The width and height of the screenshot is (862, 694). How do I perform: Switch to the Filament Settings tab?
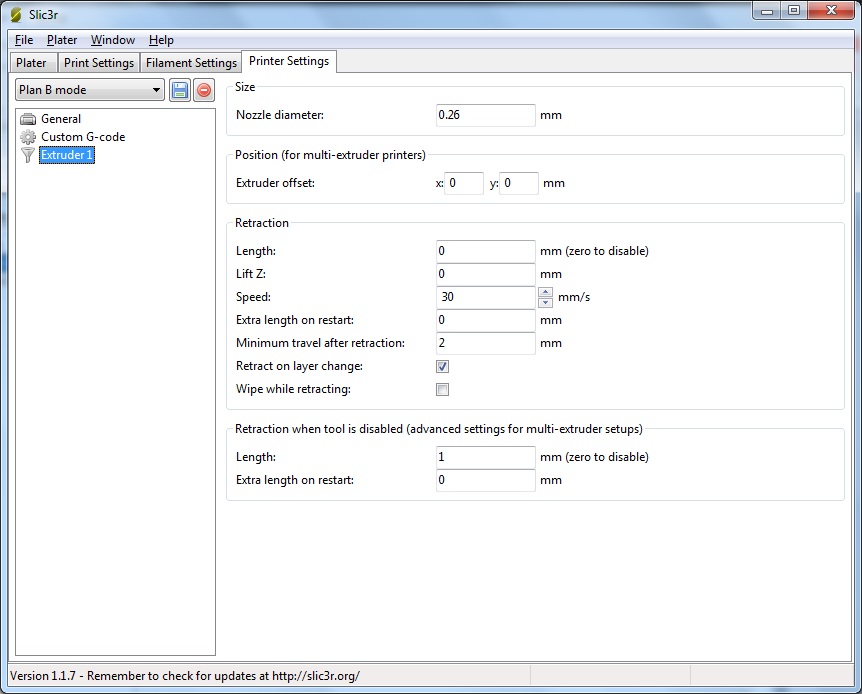[191, 63]
